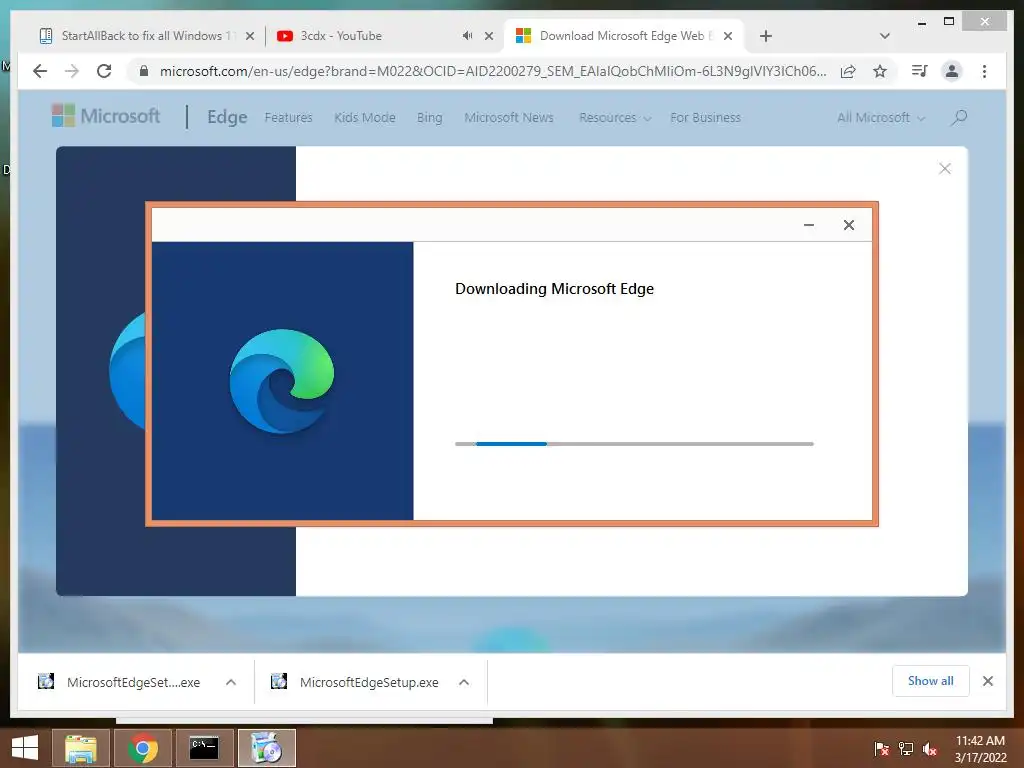Open a new tab with the plus button
Viewport: 1024px width, 768px height.
766,37
